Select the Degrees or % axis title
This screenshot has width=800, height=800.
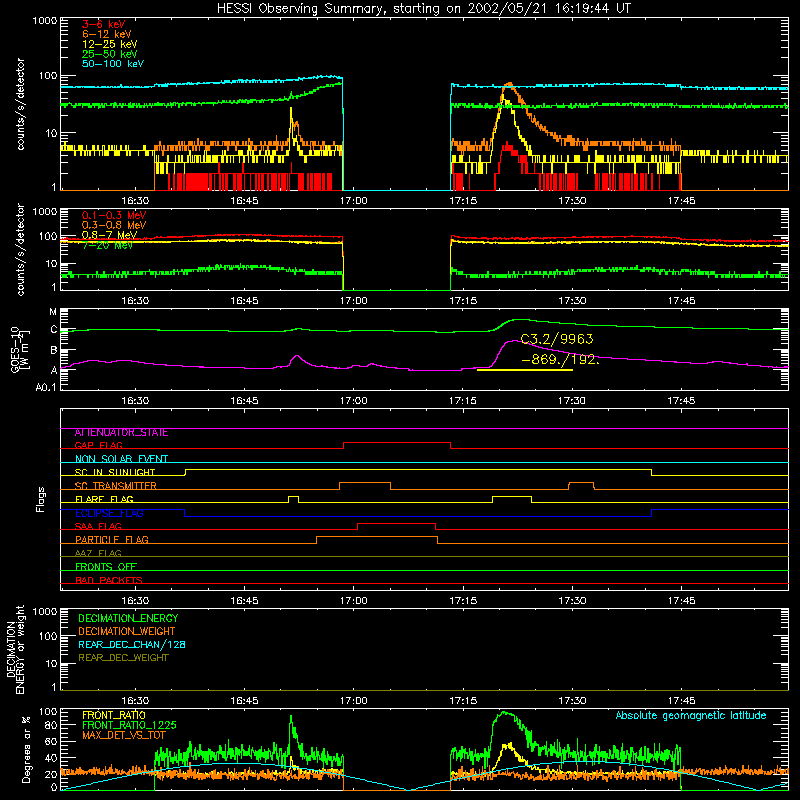click(x=26, y=749)
